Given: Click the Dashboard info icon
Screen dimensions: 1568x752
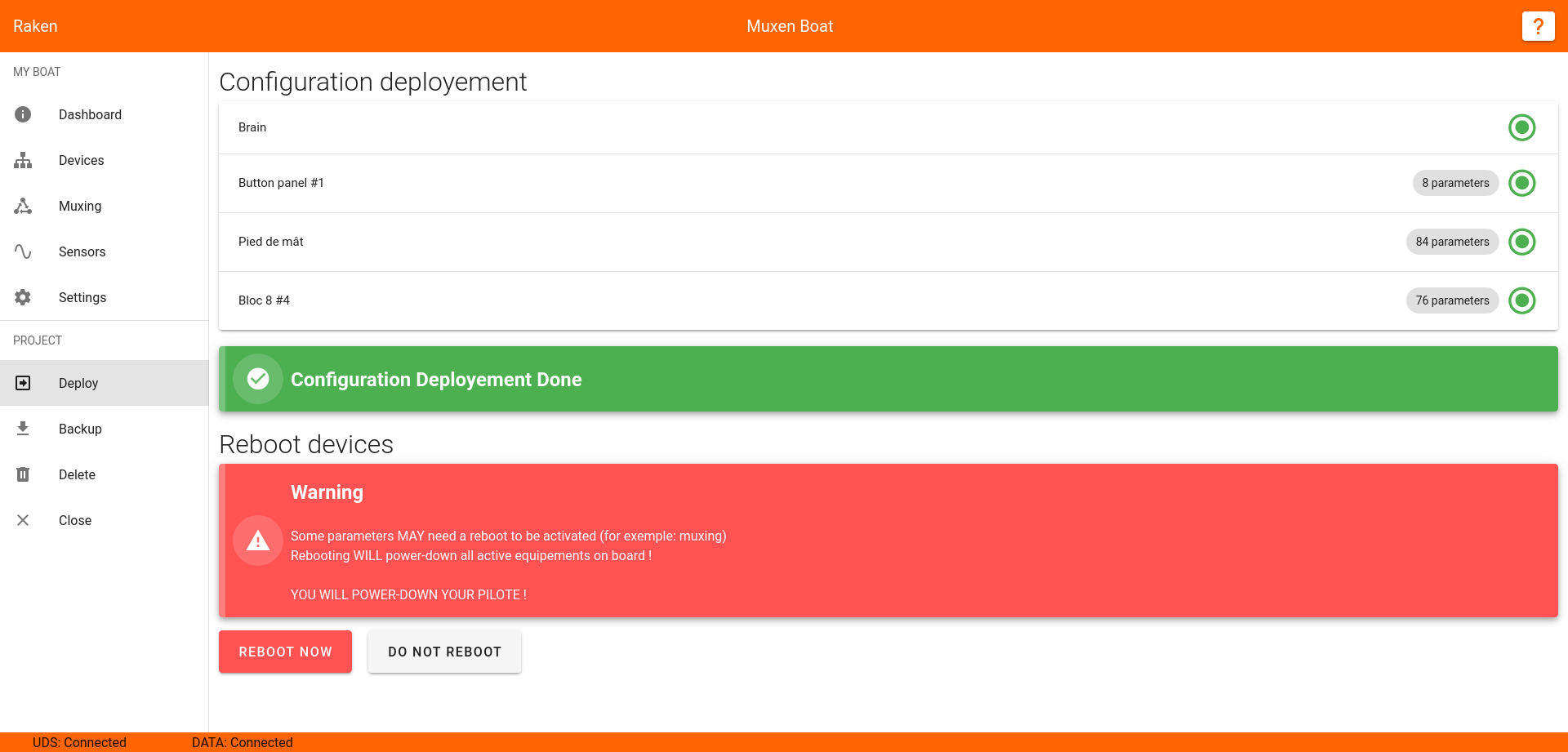Looking at the screenshot, I should tap(23, 114).
